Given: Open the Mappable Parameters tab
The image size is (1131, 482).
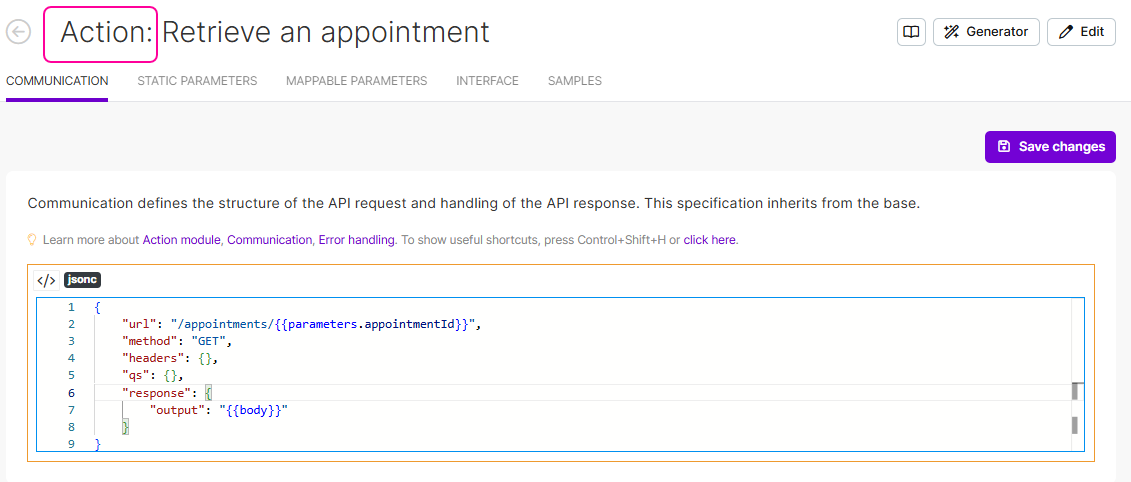Looking at the screenshot, I should [x=356, y=81].
